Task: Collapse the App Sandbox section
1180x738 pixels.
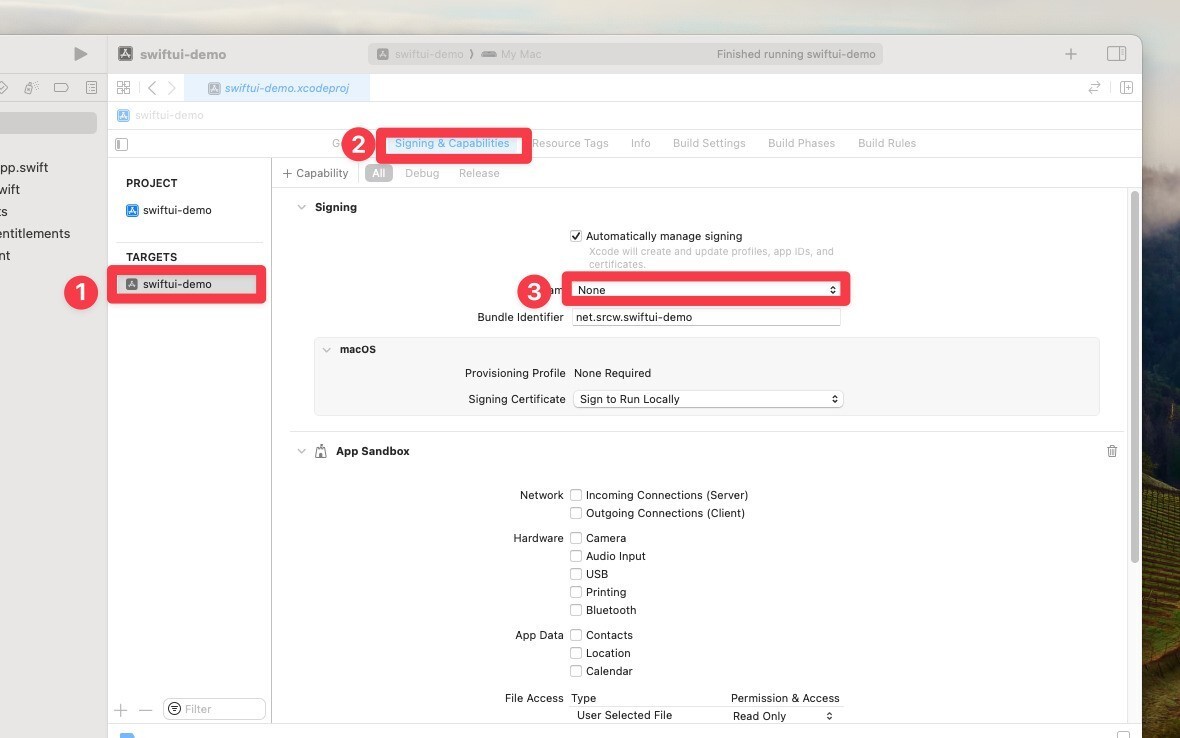Action: (301, 451)
